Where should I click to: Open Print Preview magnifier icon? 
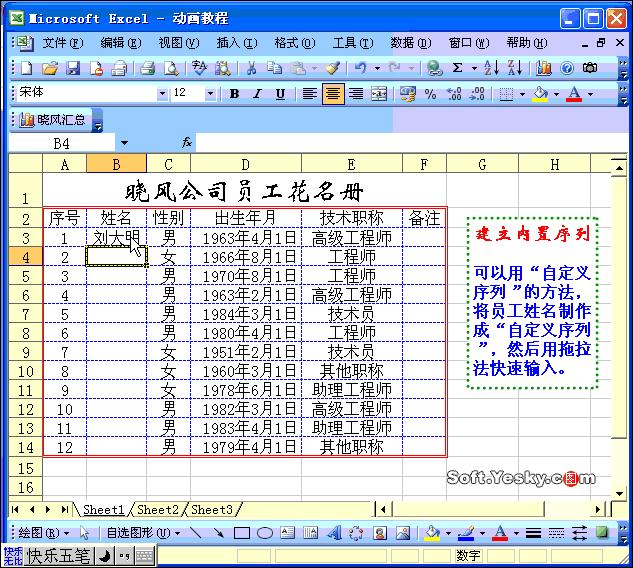(171, 68)
